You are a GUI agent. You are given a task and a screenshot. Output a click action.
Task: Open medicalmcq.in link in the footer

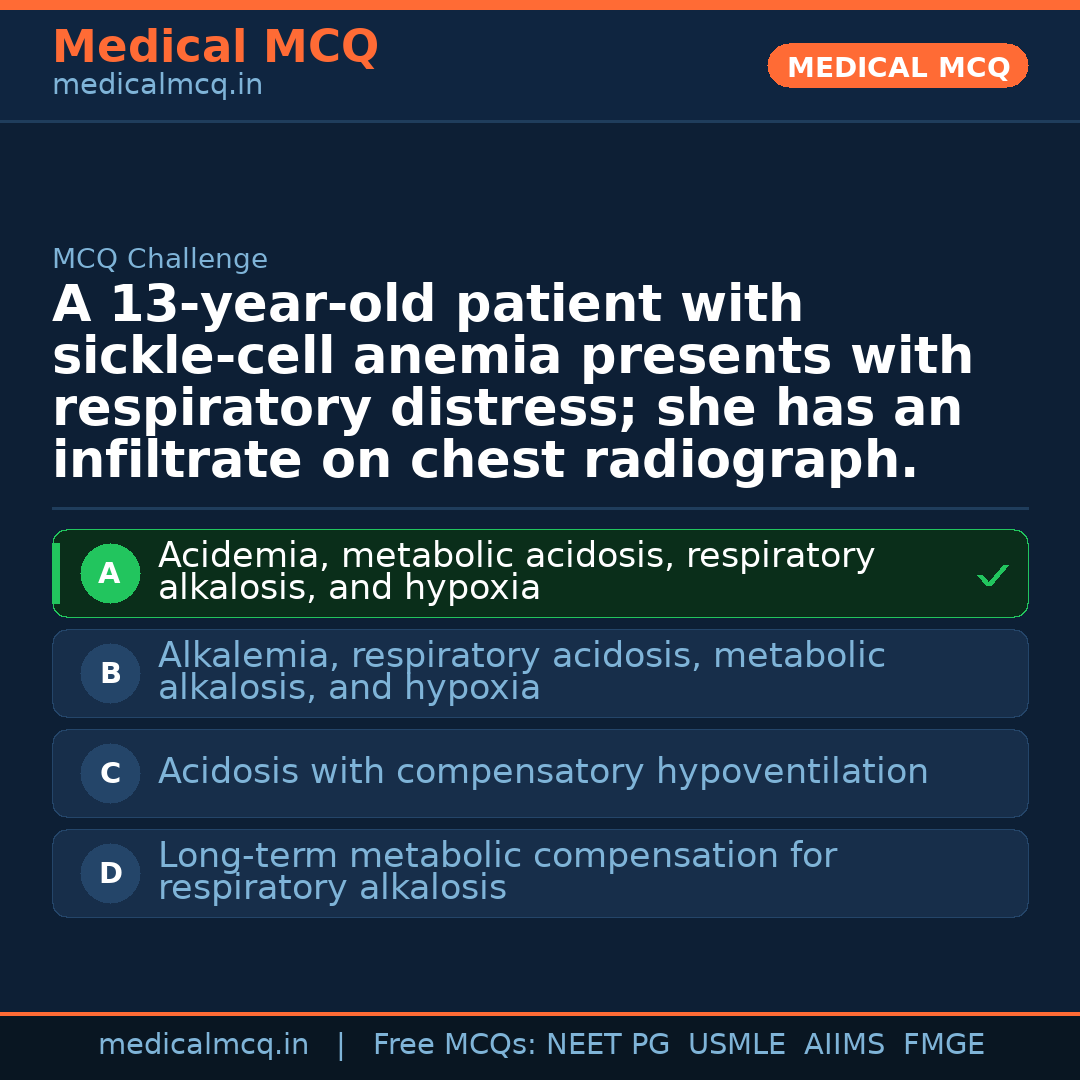coord(203,1045)
